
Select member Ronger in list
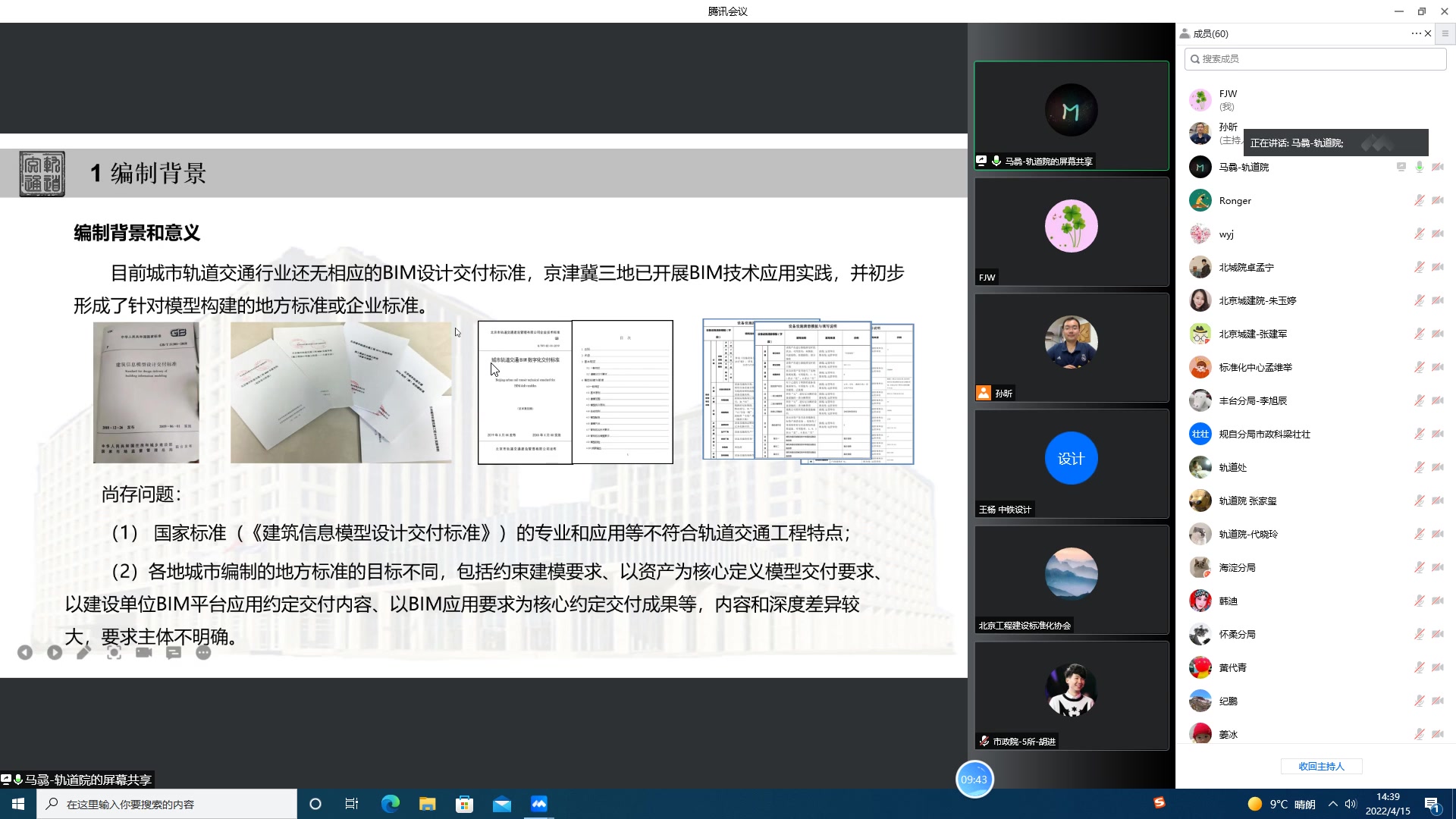tap(1316, 200)
